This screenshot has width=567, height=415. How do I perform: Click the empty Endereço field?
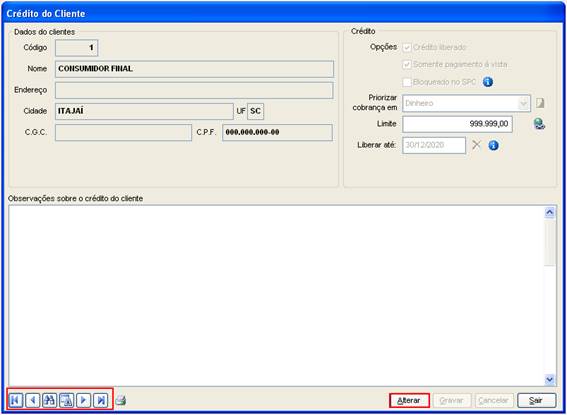coord(194,90)
